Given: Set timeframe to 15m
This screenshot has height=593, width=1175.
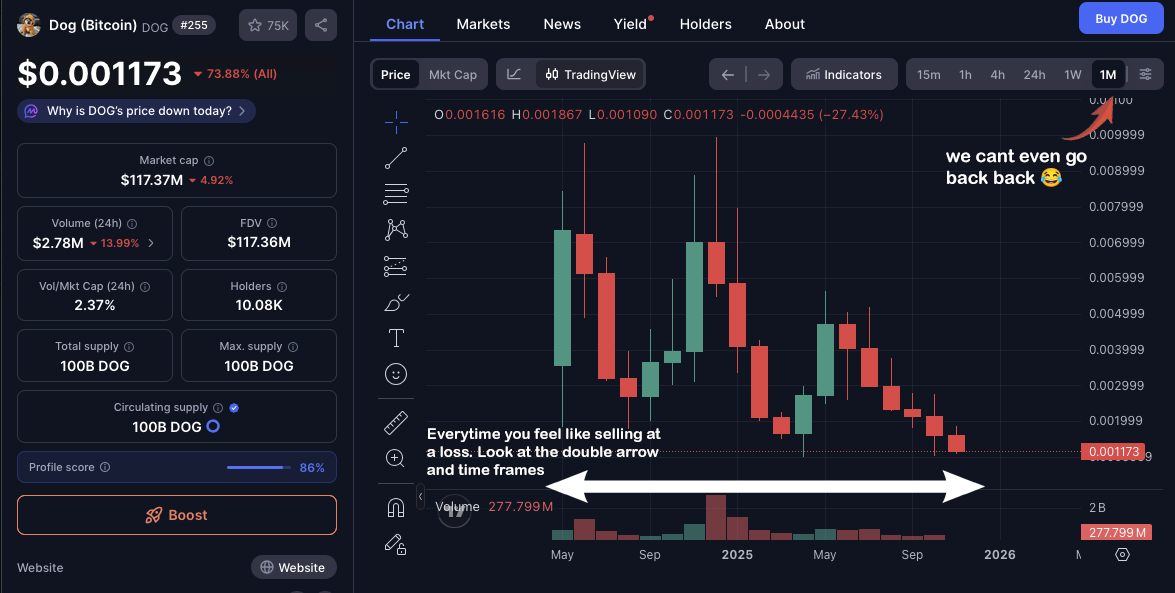Looking at the screenshot, I should point(928,74).
